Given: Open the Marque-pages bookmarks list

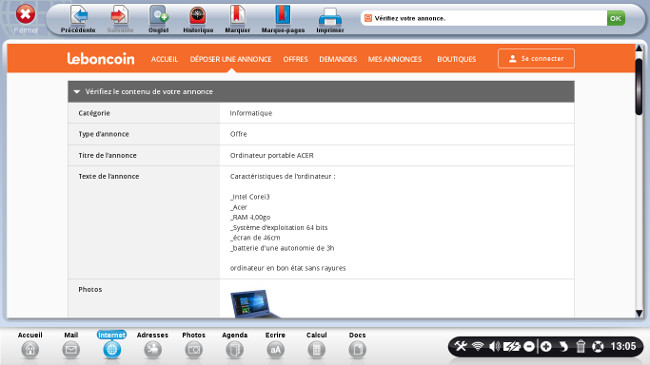Looking at the screenshot, I should point(283,16).
